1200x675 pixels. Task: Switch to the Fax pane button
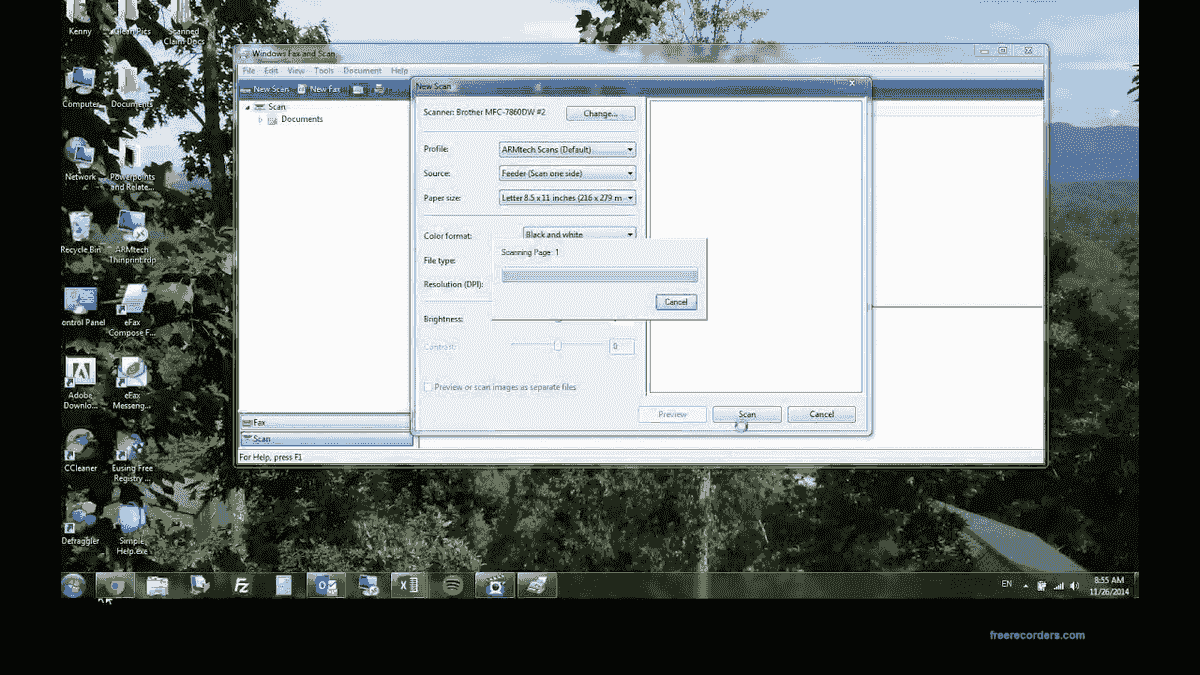[x=326, y=422]
